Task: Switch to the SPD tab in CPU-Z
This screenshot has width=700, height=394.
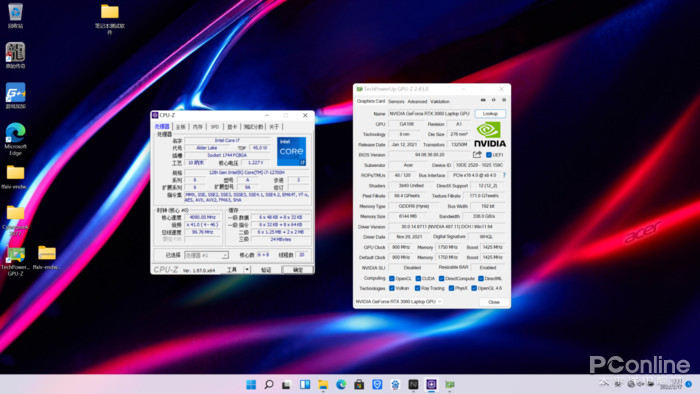Action: click(x=215, y=127)
